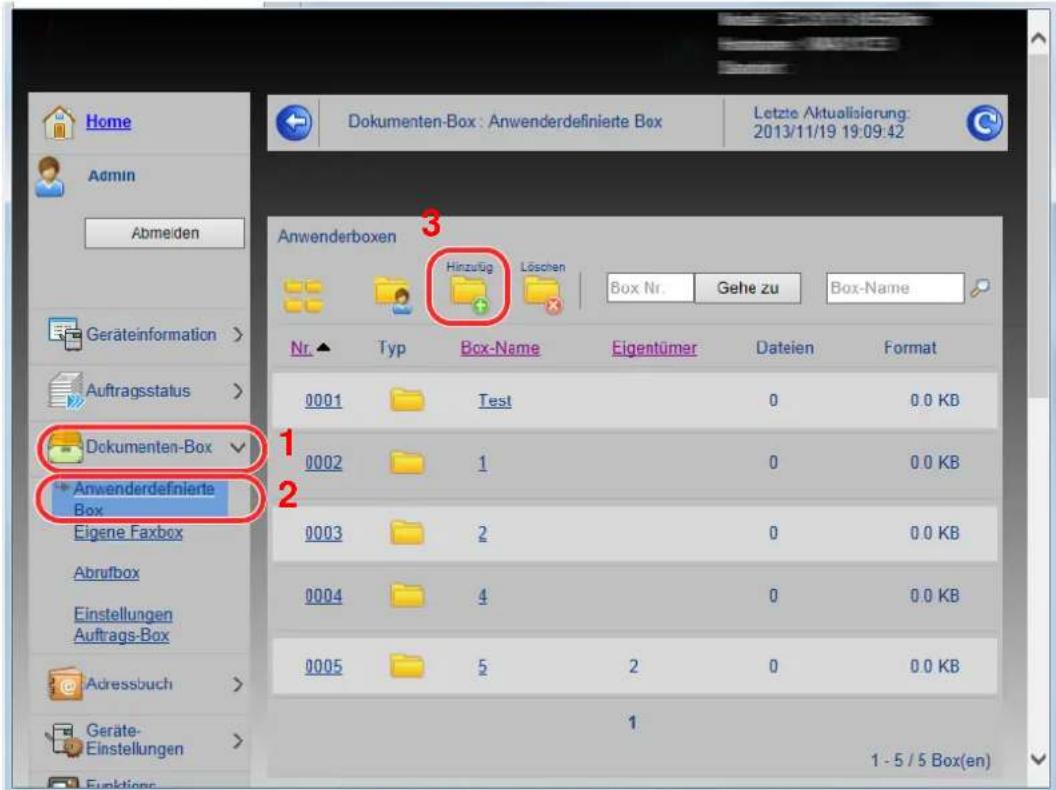This screenshot has height=790, width=1056.
Task: Click folder icon in row 0003
Action: click(x=407, y=532)
